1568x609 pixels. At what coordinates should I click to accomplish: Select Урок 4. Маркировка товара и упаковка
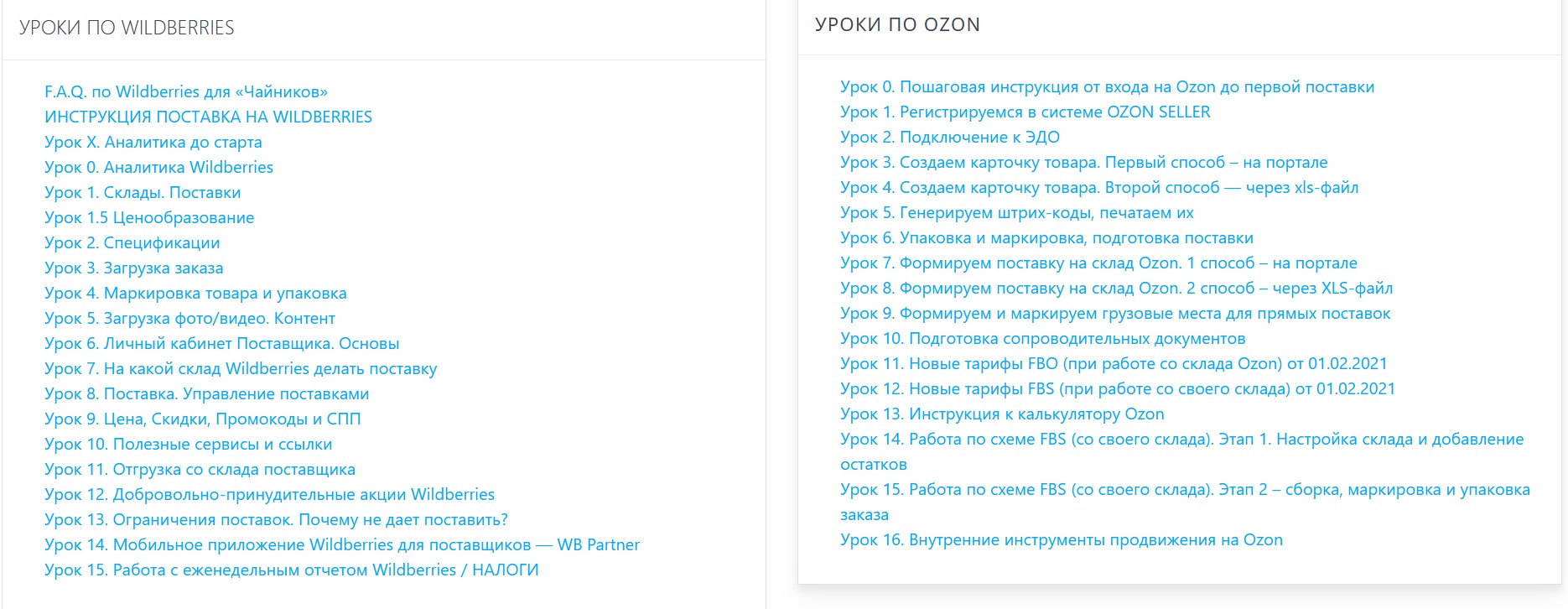click(195, 294)
